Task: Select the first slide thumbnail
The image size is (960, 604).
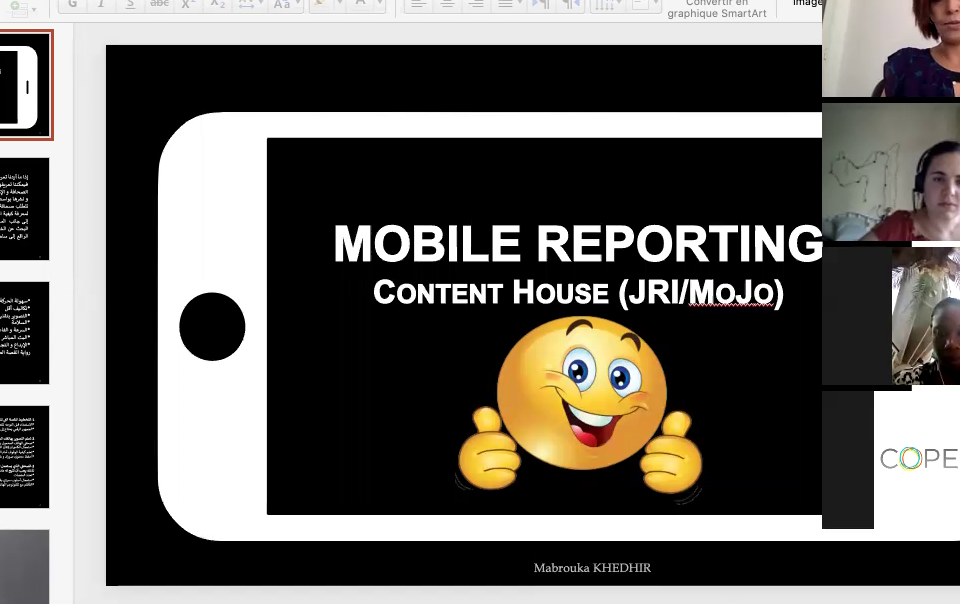Action: coord(24,86)
